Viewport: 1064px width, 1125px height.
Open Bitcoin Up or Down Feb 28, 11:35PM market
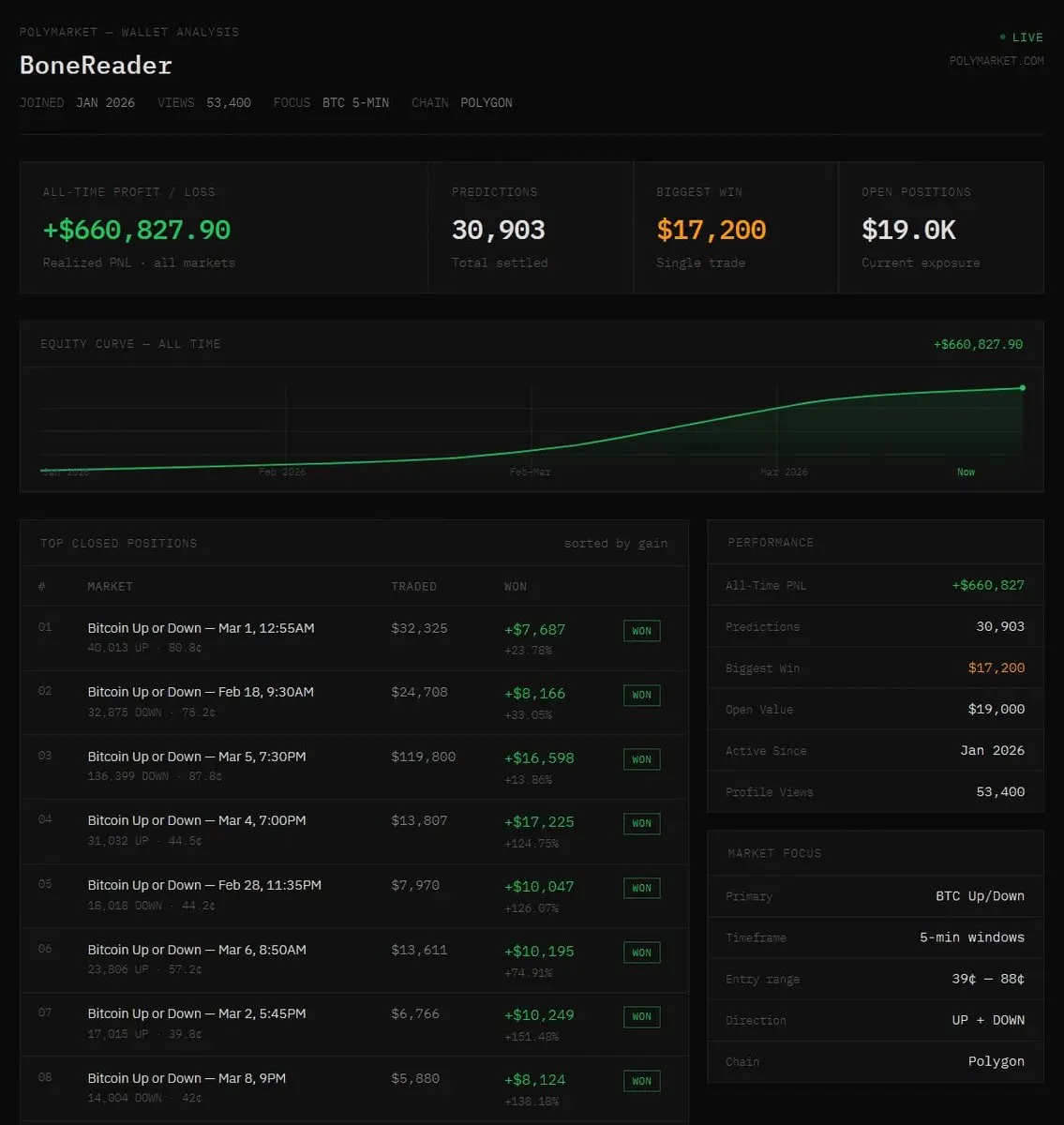[204, 885]
